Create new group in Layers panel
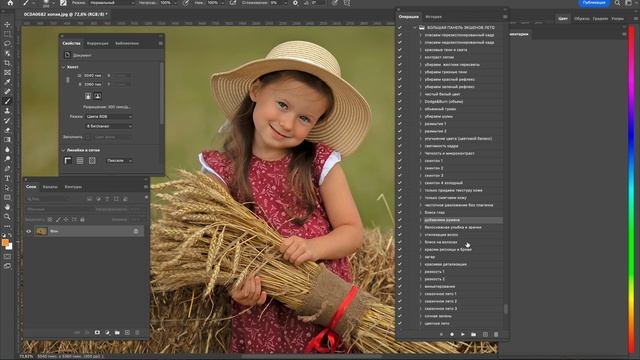This screenshot has width=640, height=360. tap(117, 333)
